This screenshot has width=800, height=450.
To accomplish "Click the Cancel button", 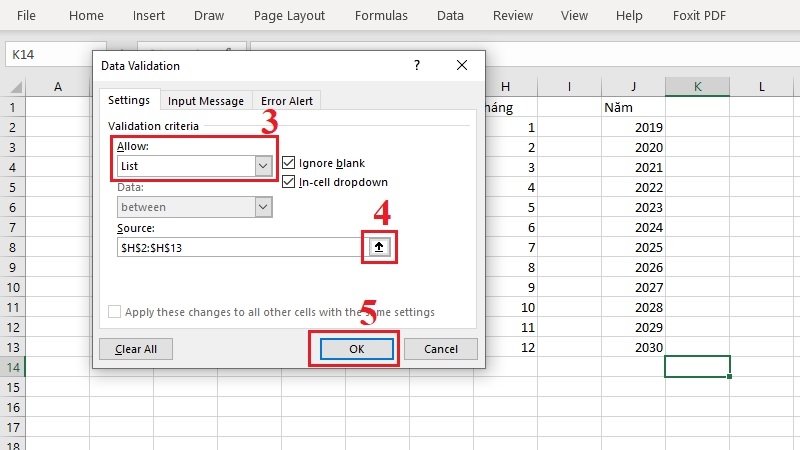I will (x=441, y=349).
